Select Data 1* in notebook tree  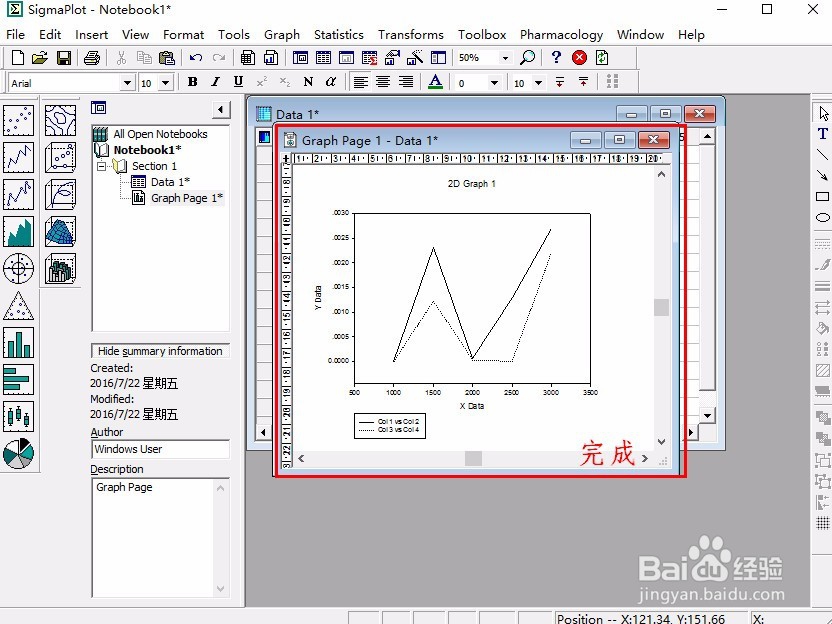click(x=170, y=182)
